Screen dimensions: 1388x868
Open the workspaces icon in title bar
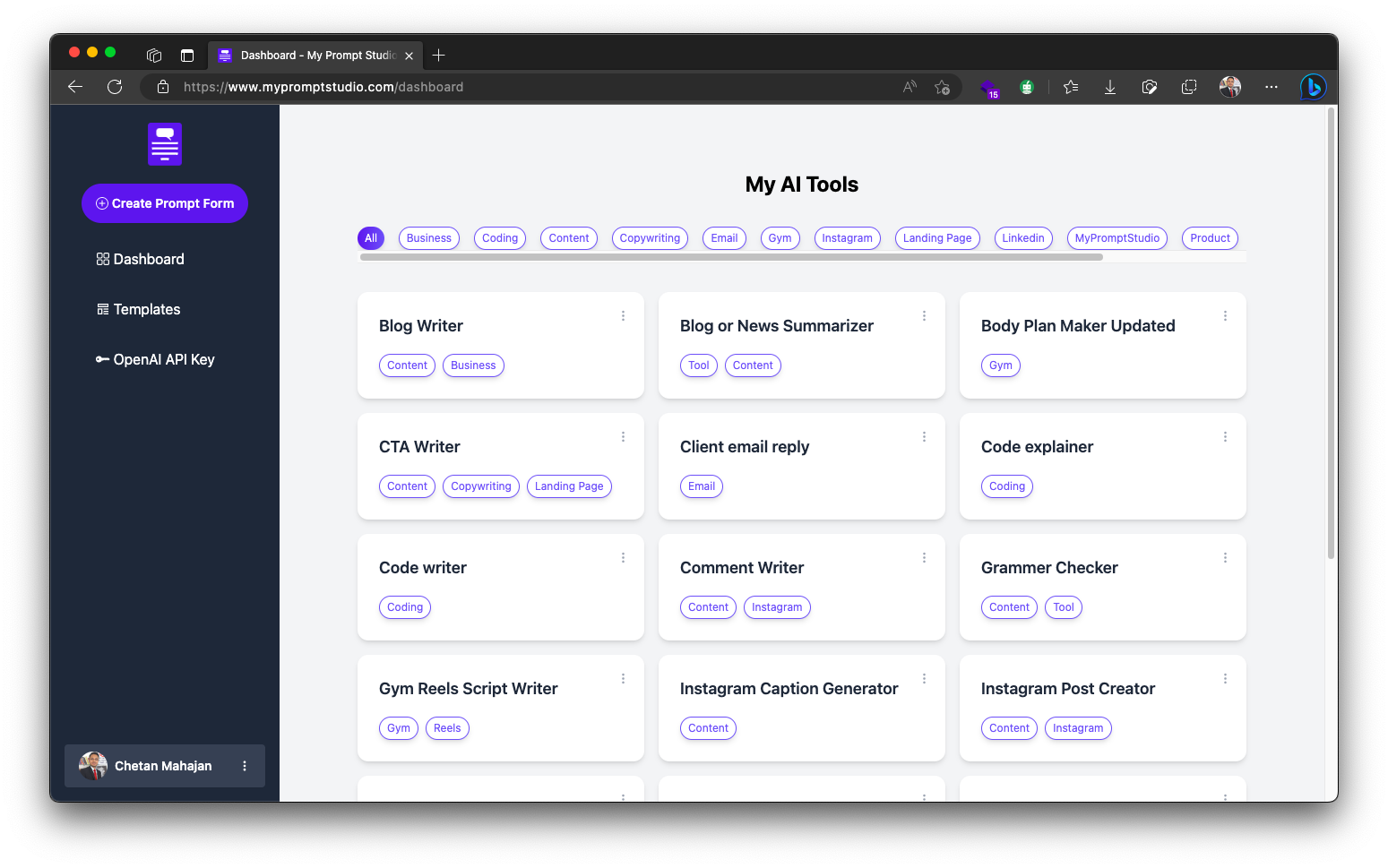click(154, 56)
